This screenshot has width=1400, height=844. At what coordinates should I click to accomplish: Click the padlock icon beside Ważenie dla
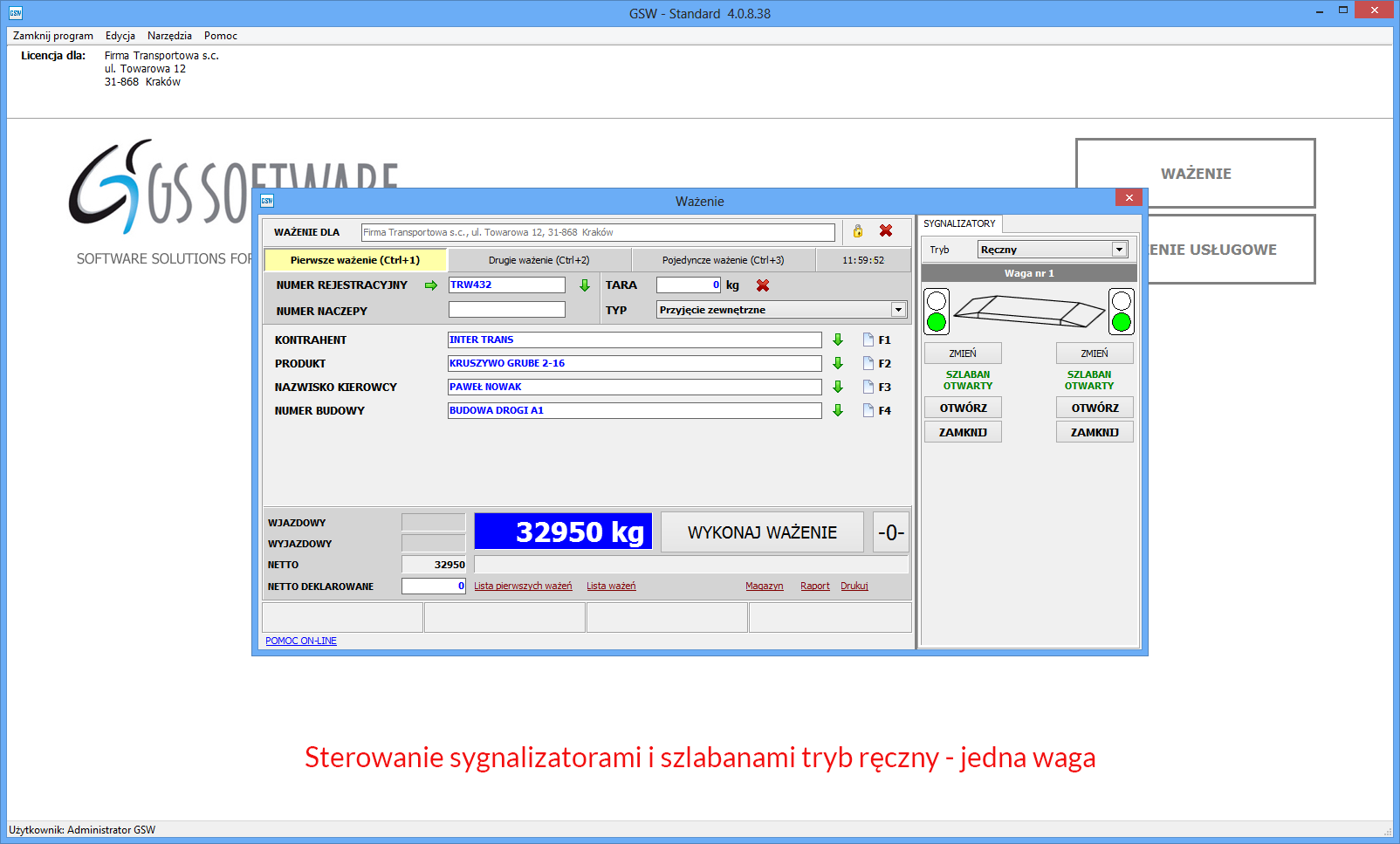click(858, 231)
